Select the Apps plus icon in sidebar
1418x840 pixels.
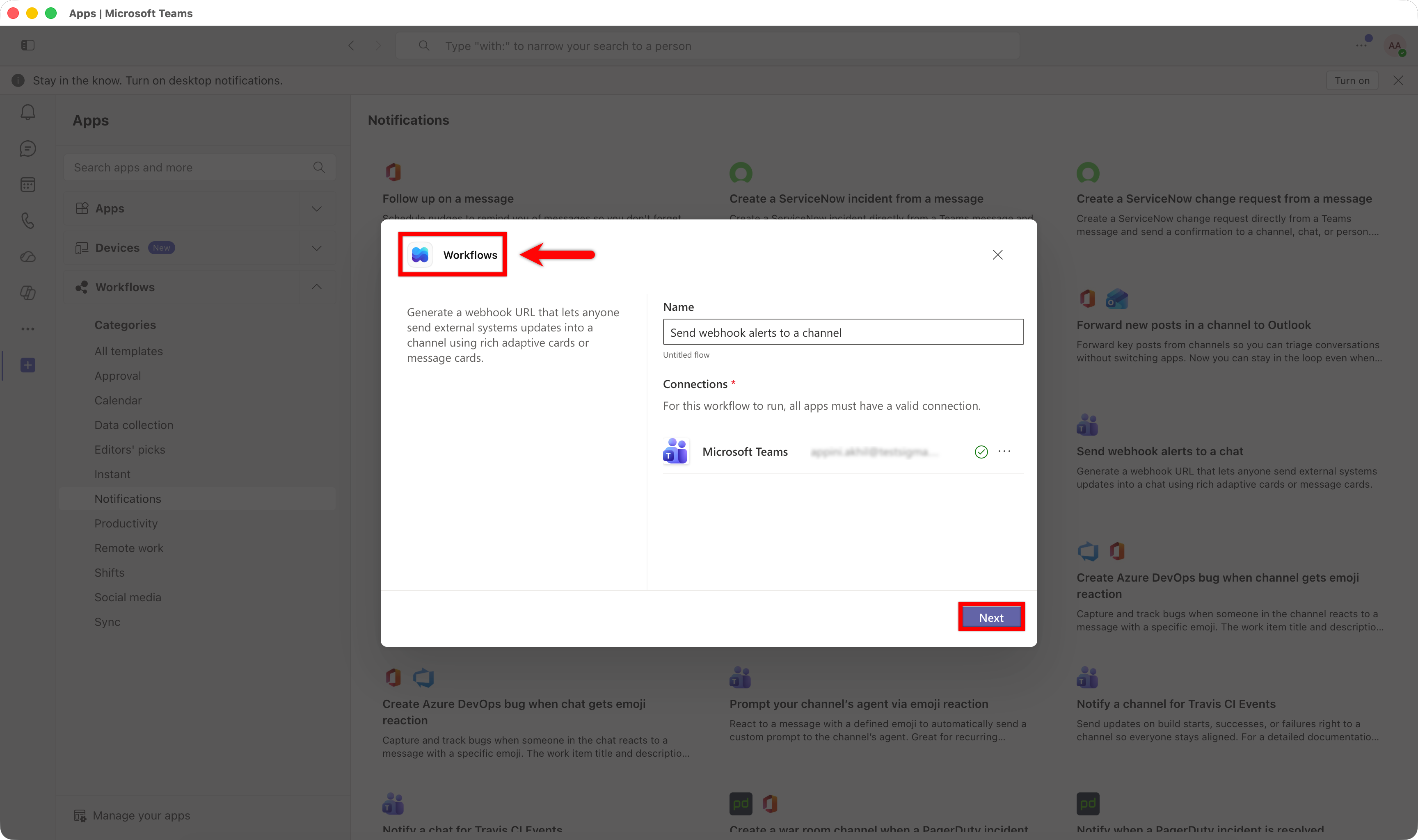tap(28, 365)
